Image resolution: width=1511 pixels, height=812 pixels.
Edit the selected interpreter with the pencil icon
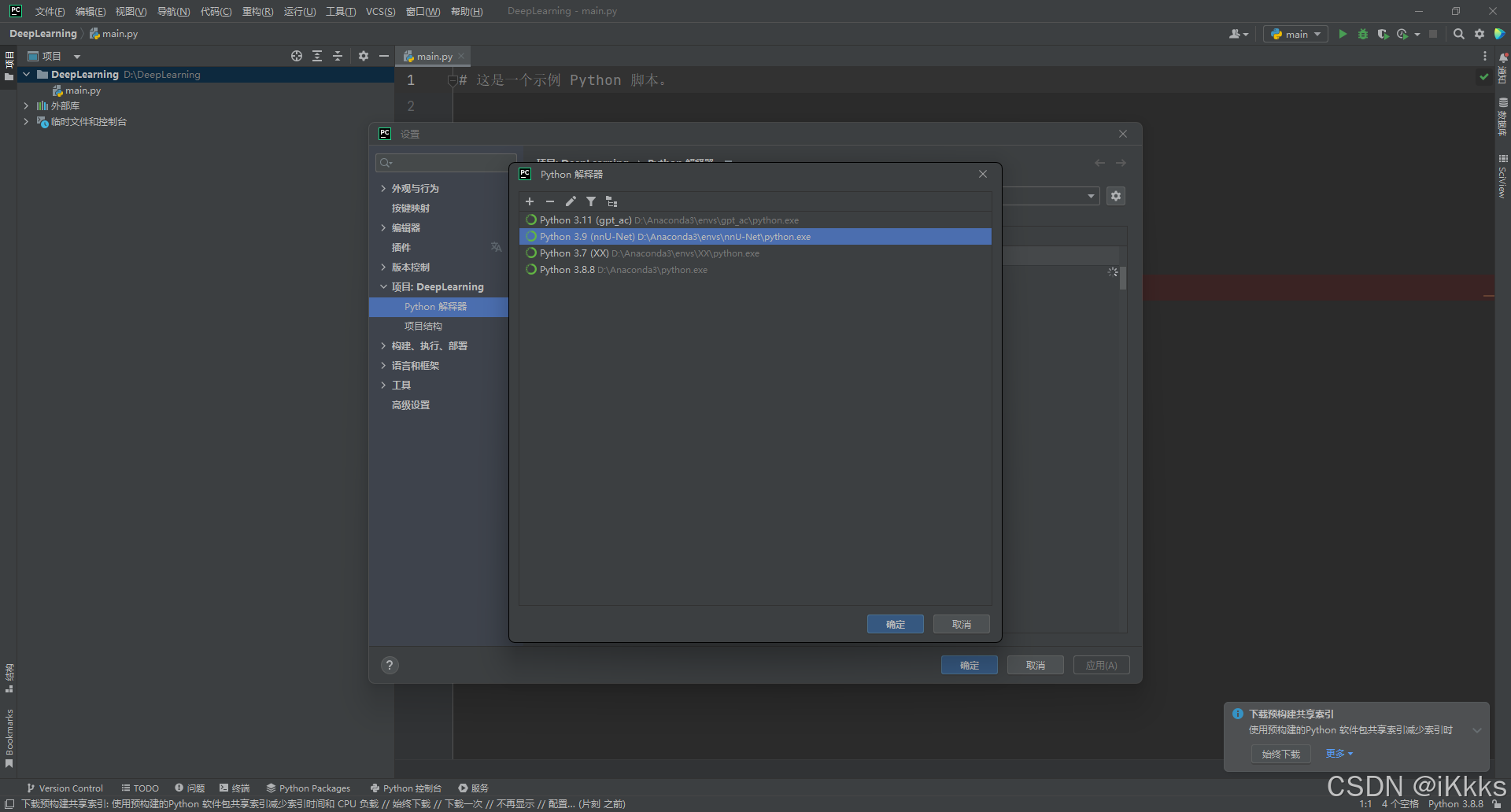pos(571,201)
